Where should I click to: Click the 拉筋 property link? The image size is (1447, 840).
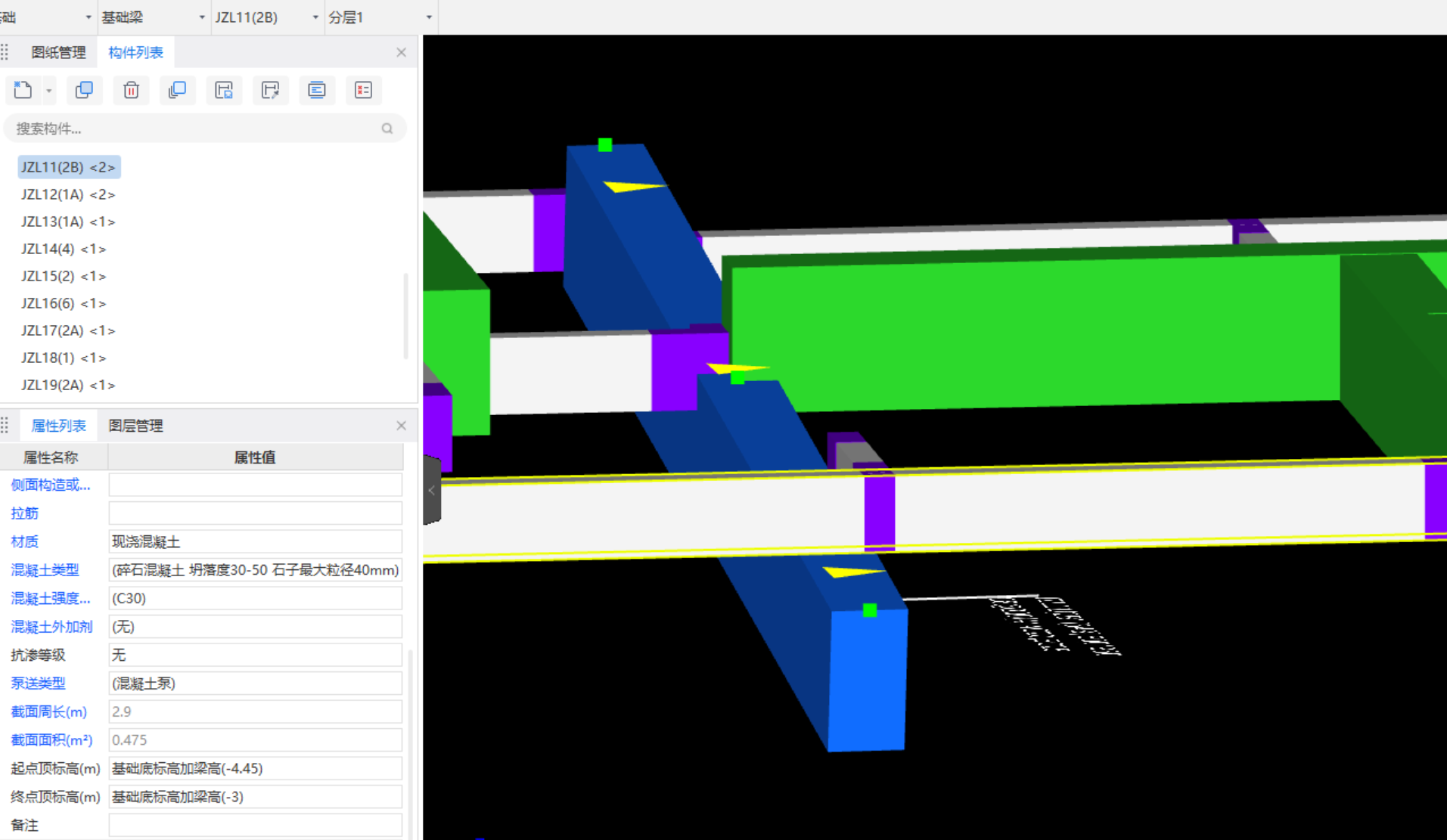click(24, 513)
